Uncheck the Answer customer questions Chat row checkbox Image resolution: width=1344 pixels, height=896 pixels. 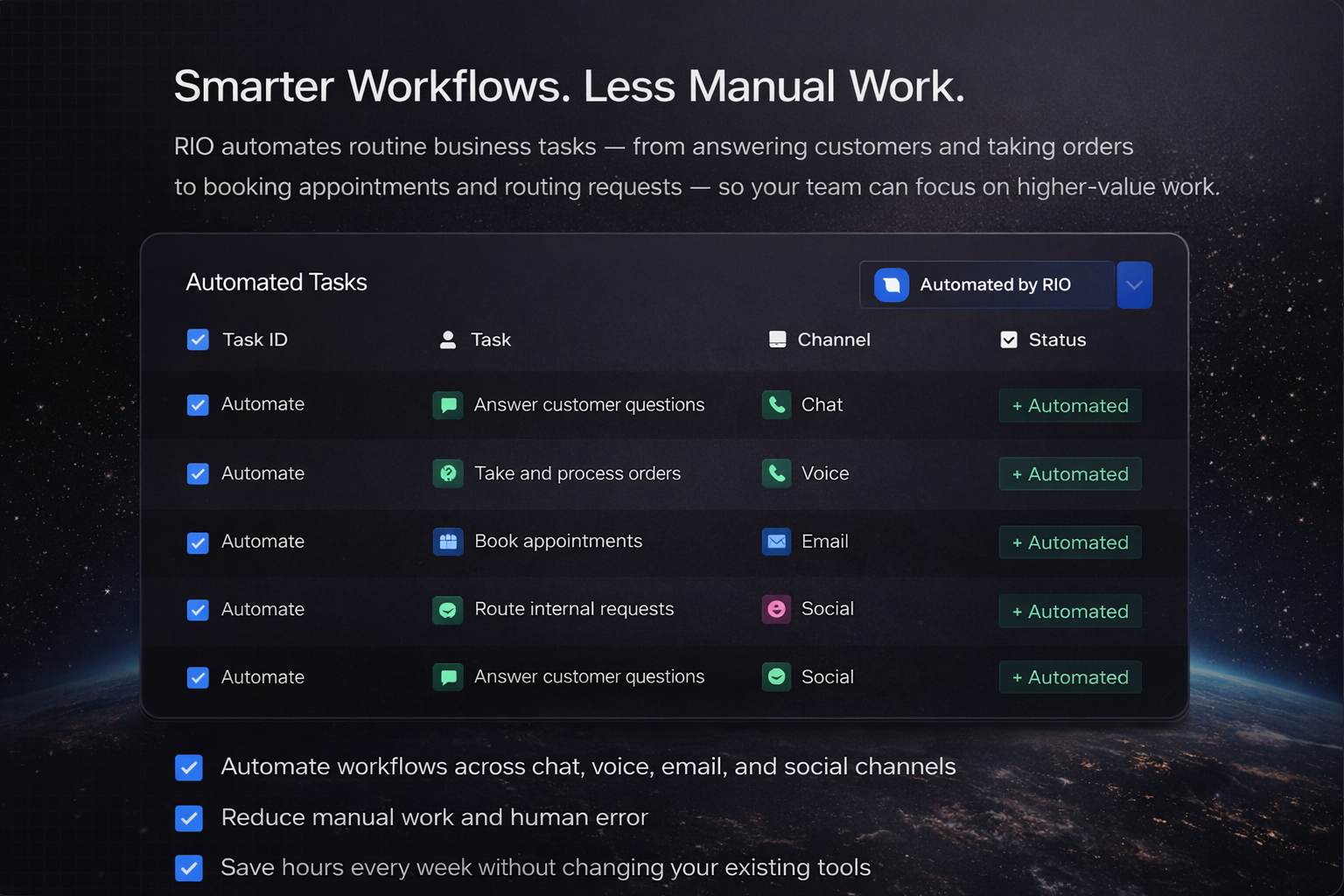click(198, 405)
